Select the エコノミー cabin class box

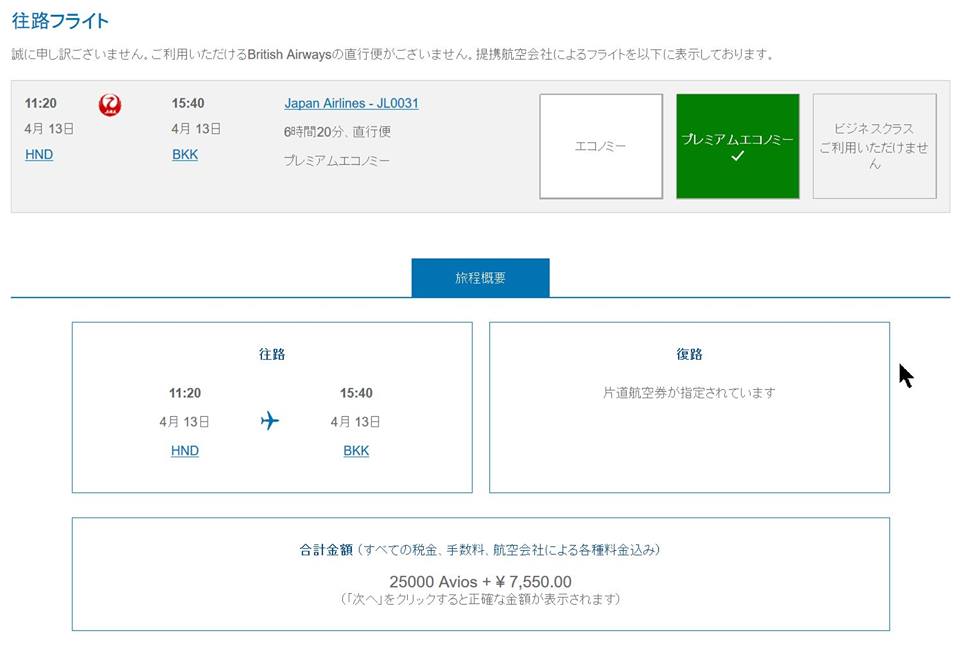[601, 146]
